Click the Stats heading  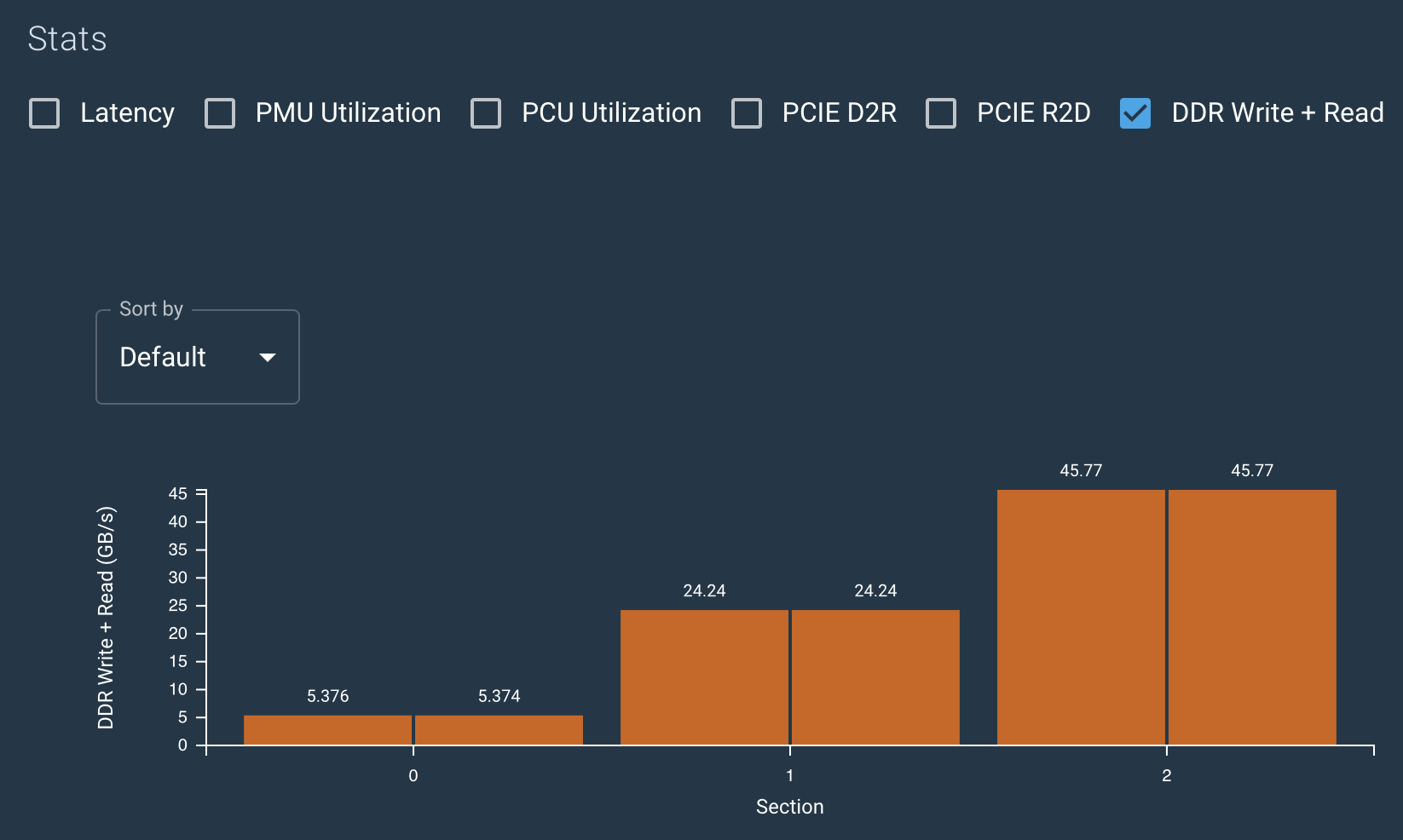tap(67, 39)
